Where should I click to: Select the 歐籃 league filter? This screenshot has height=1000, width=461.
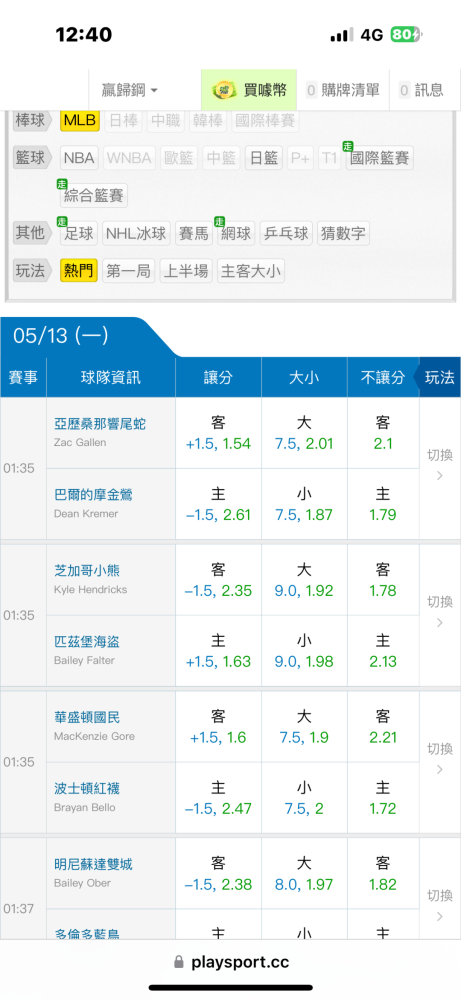179,158
